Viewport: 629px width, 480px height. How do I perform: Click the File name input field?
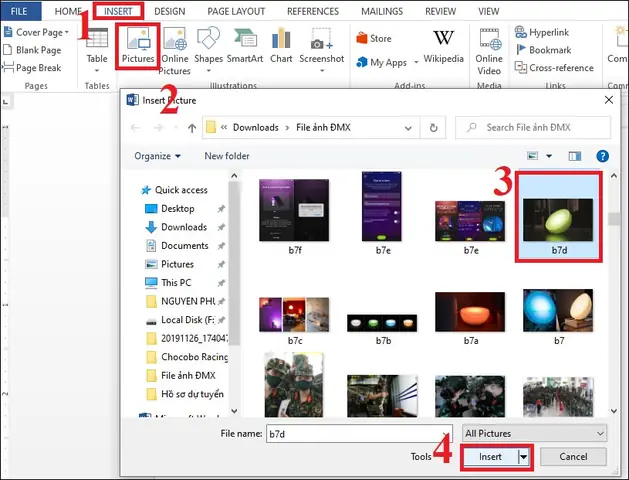pos(354,434)
